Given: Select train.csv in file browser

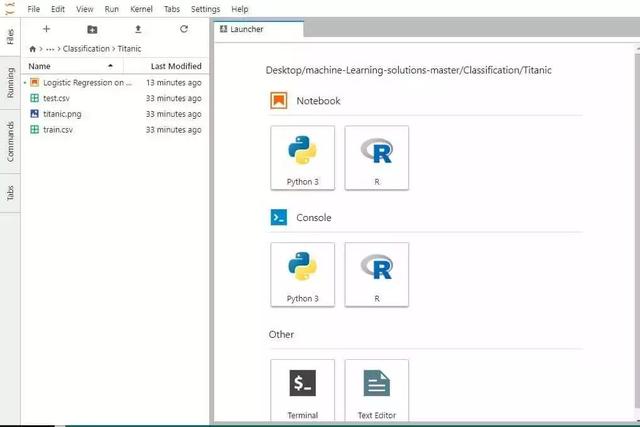Looking at the screenshot, I should coord(115,130).
